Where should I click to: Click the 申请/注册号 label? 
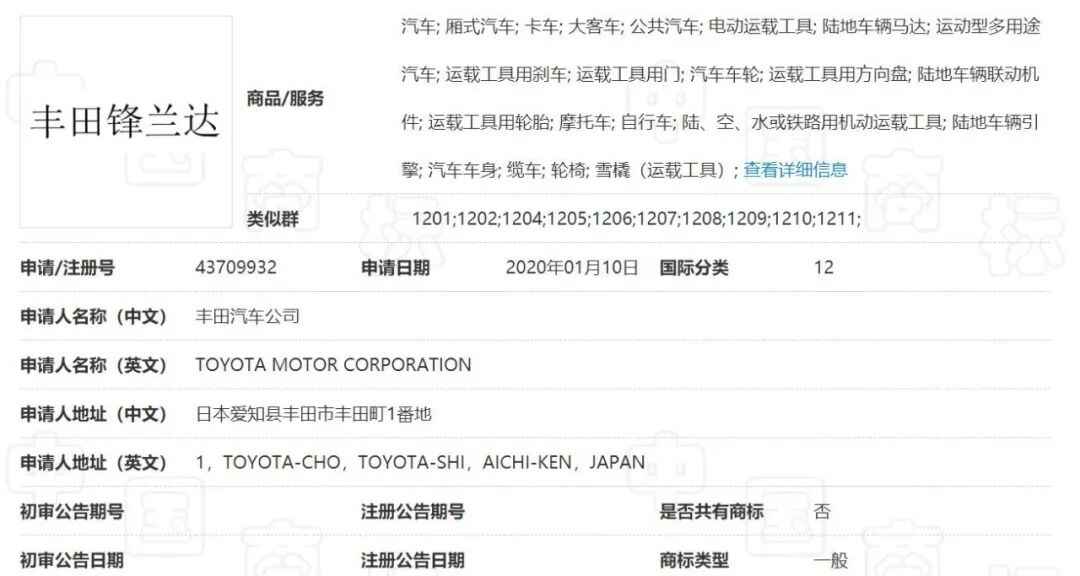68,267
